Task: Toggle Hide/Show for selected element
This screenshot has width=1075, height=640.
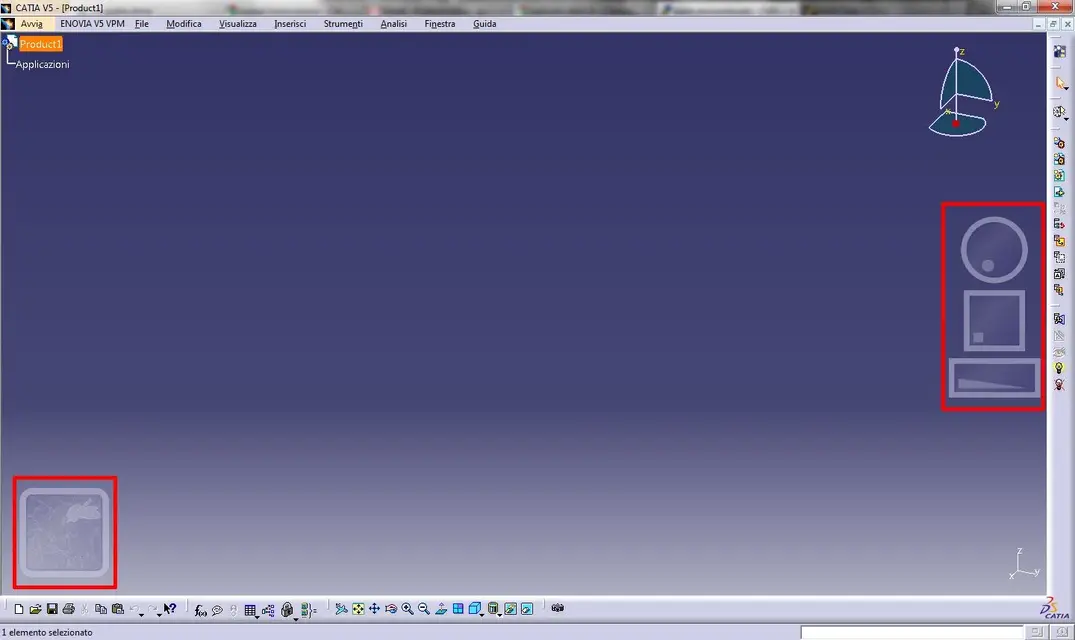Action: pyautogui.click(x=510, y=608)
